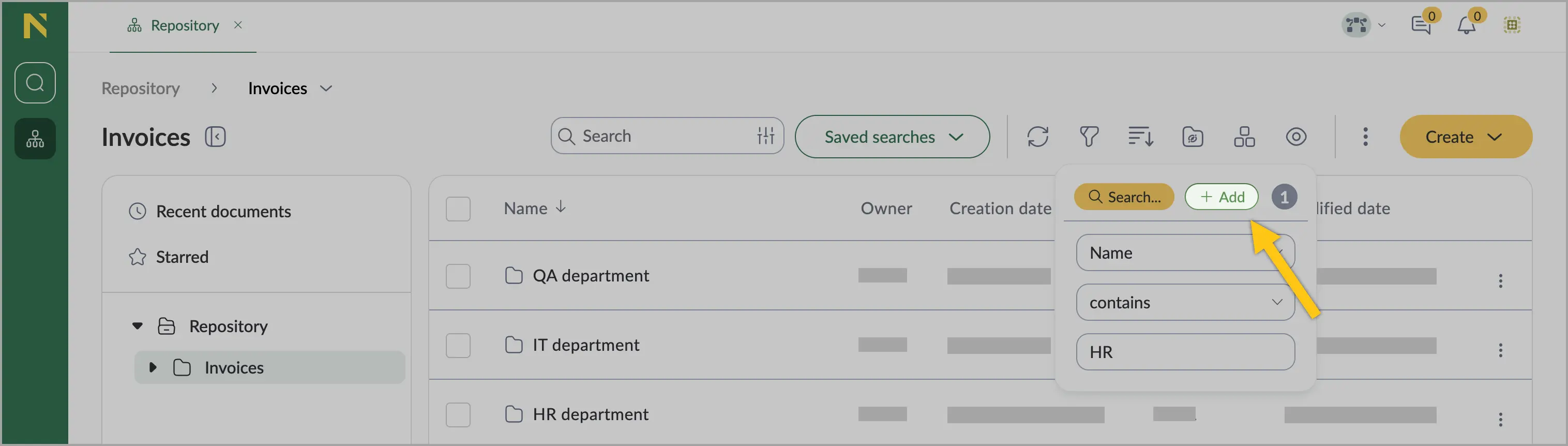1568x446 pixels.
Task: Click the Recent documents clock icon
Action: [138, 212]
